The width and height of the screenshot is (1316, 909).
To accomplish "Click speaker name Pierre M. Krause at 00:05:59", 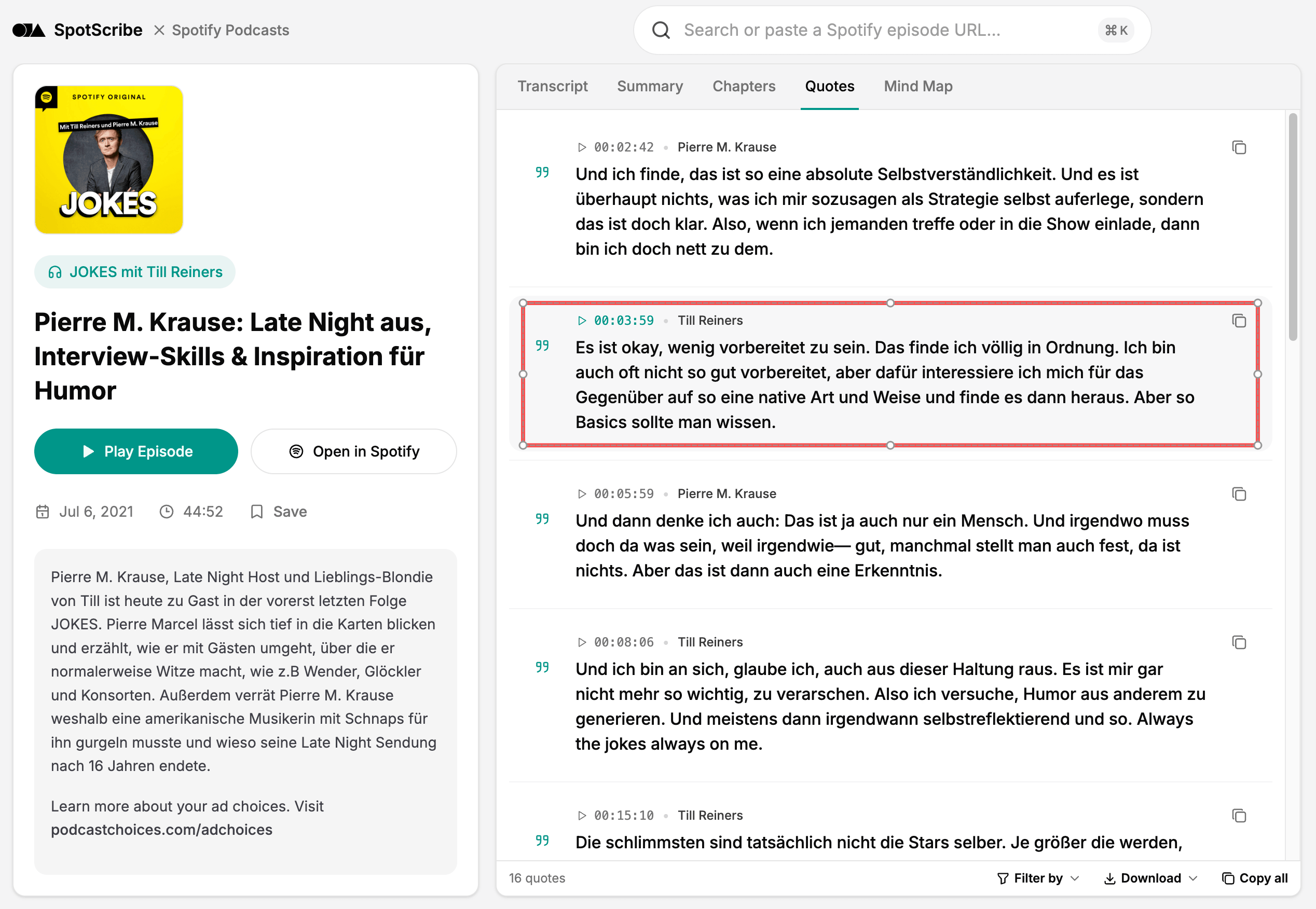I will click(726, 494).
